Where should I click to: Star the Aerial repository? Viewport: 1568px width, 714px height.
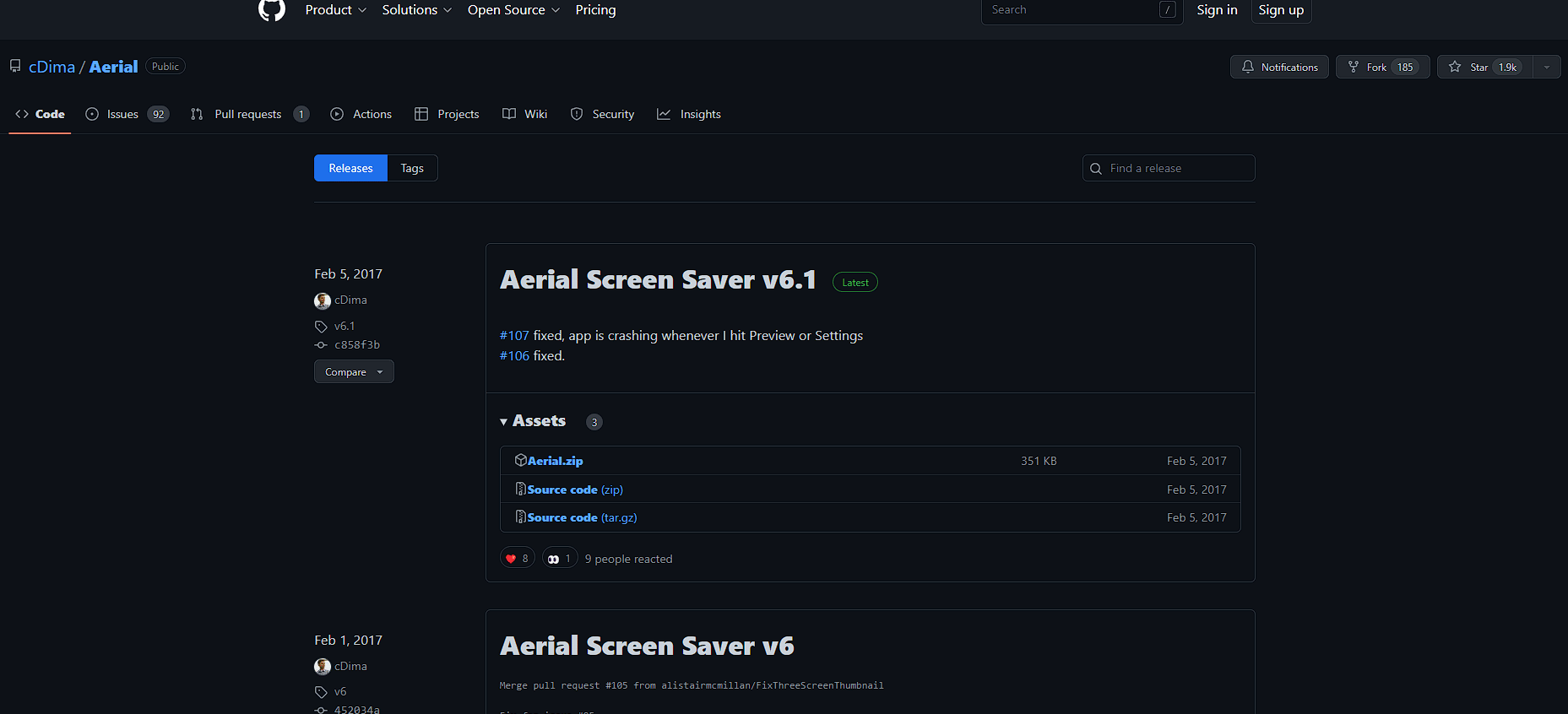[x=1484, y=67]
